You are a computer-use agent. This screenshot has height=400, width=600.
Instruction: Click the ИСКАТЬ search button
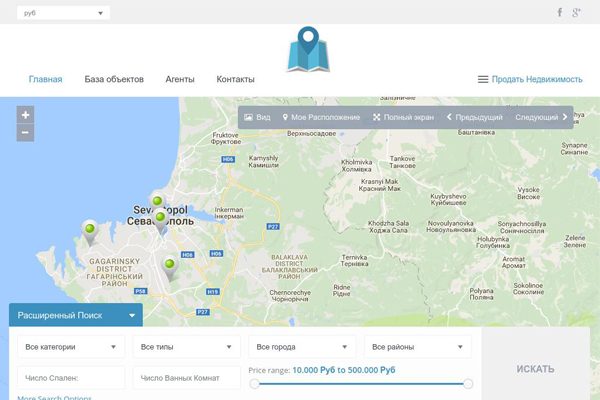click(535, 369)
